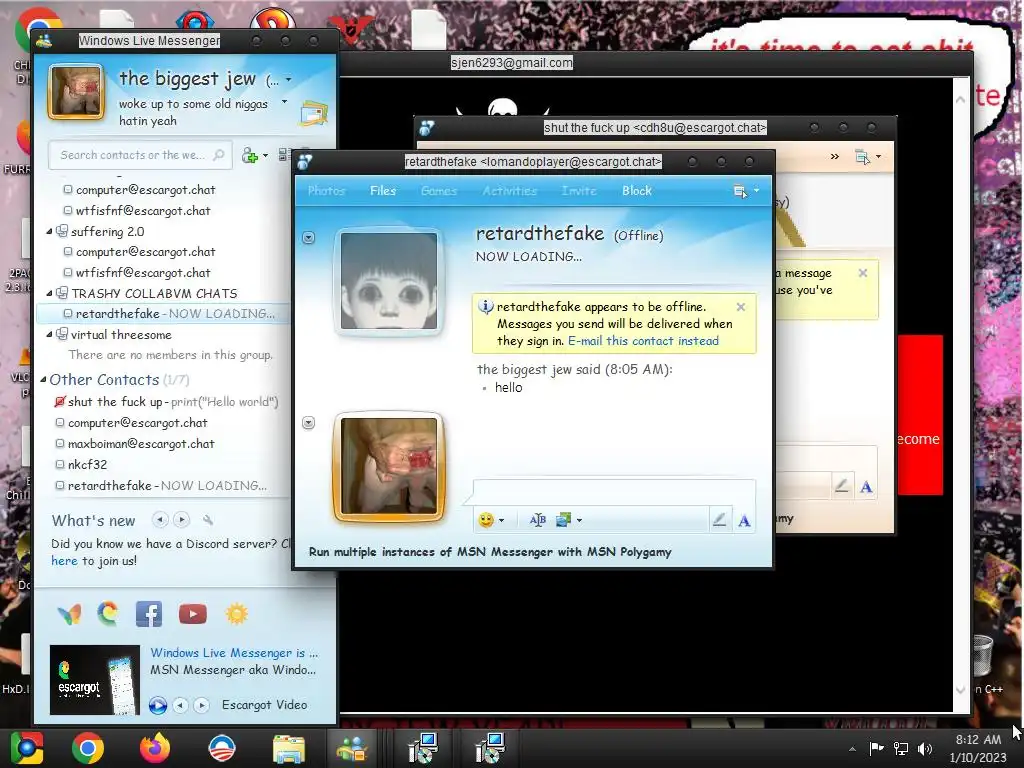Click the menu icon in lomandoplayer chat header
Viewport: 1024px width, 768px height.
pyautogui.click(x=740, y=191)
